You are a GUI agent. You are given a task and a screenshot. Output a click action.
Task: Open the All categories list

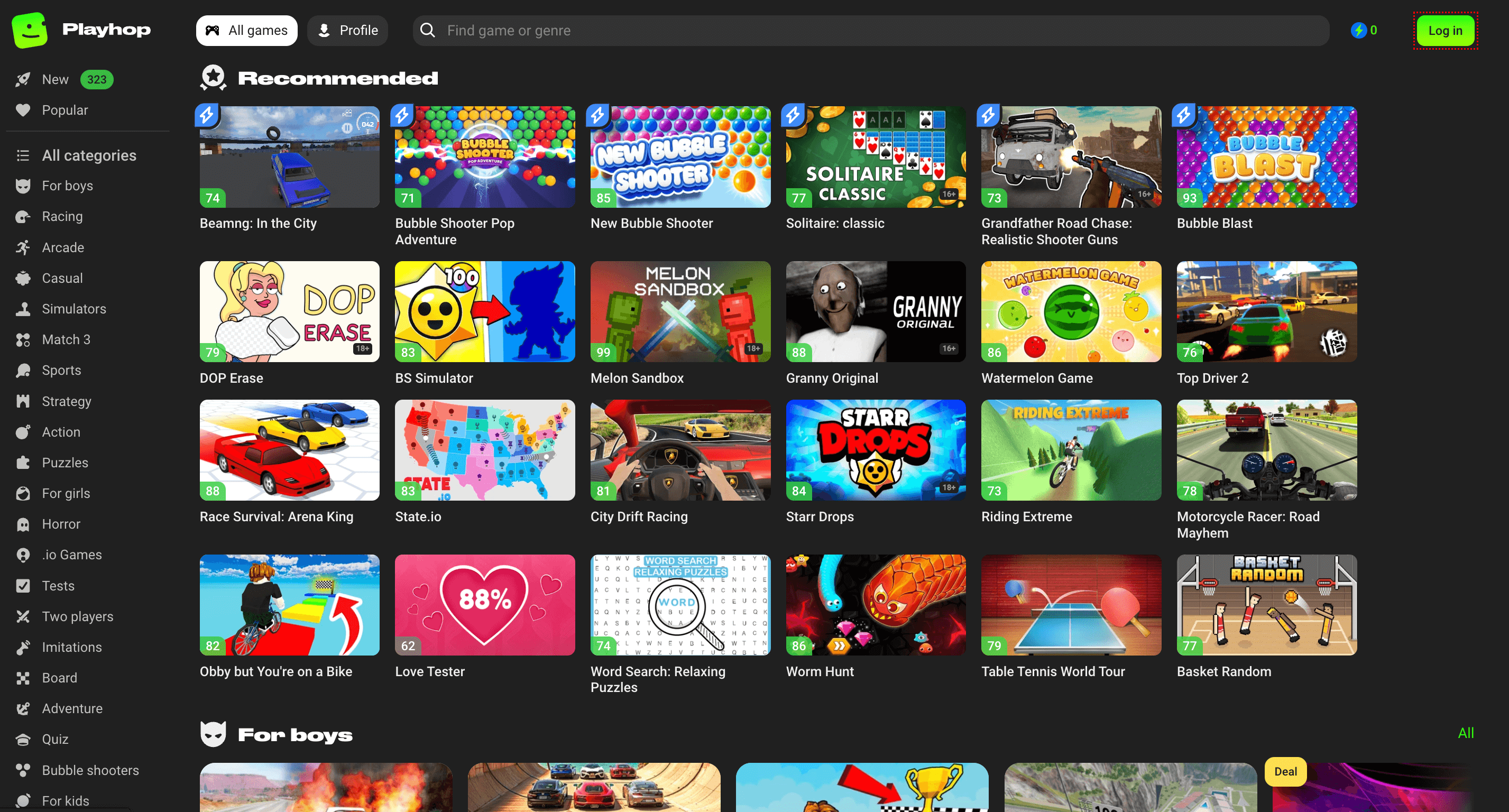click(88, 155)
